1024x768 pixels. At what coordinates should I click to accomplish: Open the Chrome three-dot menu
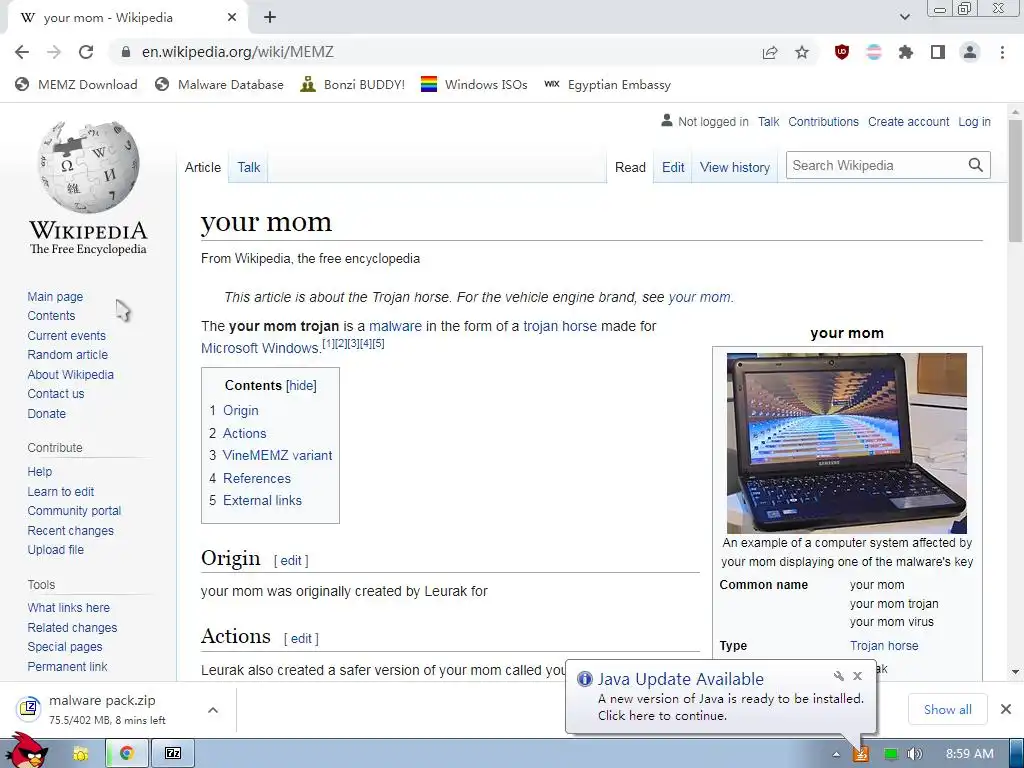(1002, 52)
